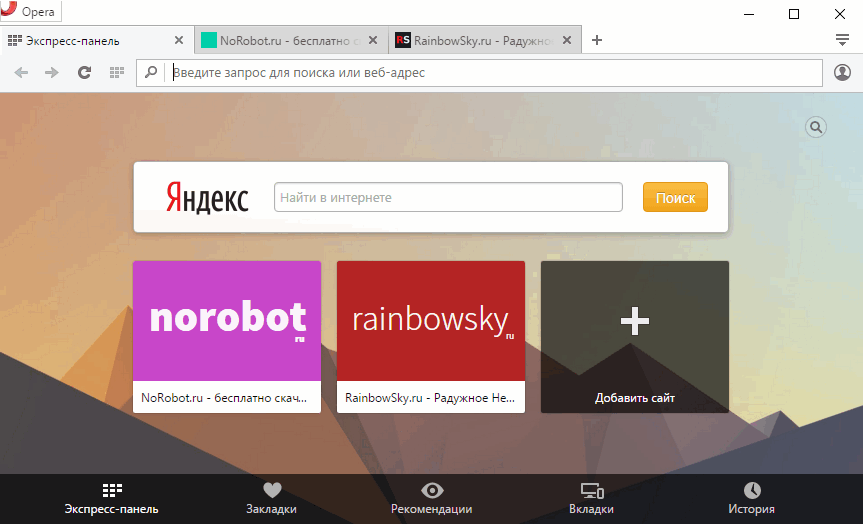This screenshot has height=524, width=863.
Task: Open Вкладки devices in the bottom bar
Action: [x=592, y=499]
